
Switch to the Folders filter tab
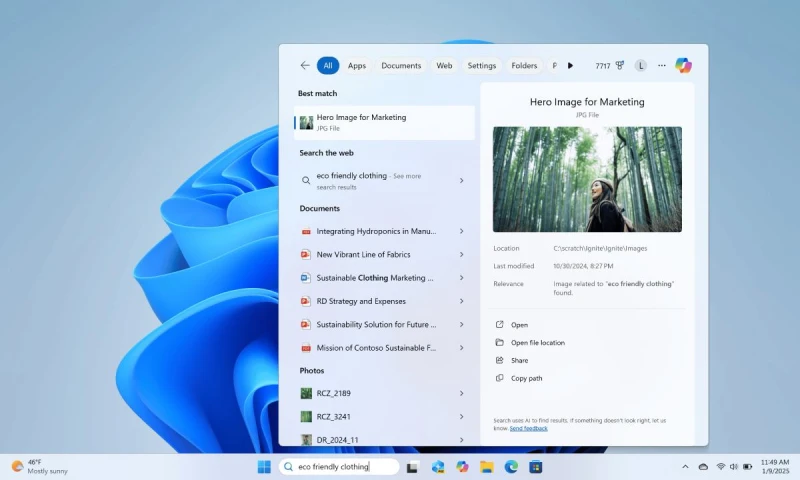pos(524,65)
